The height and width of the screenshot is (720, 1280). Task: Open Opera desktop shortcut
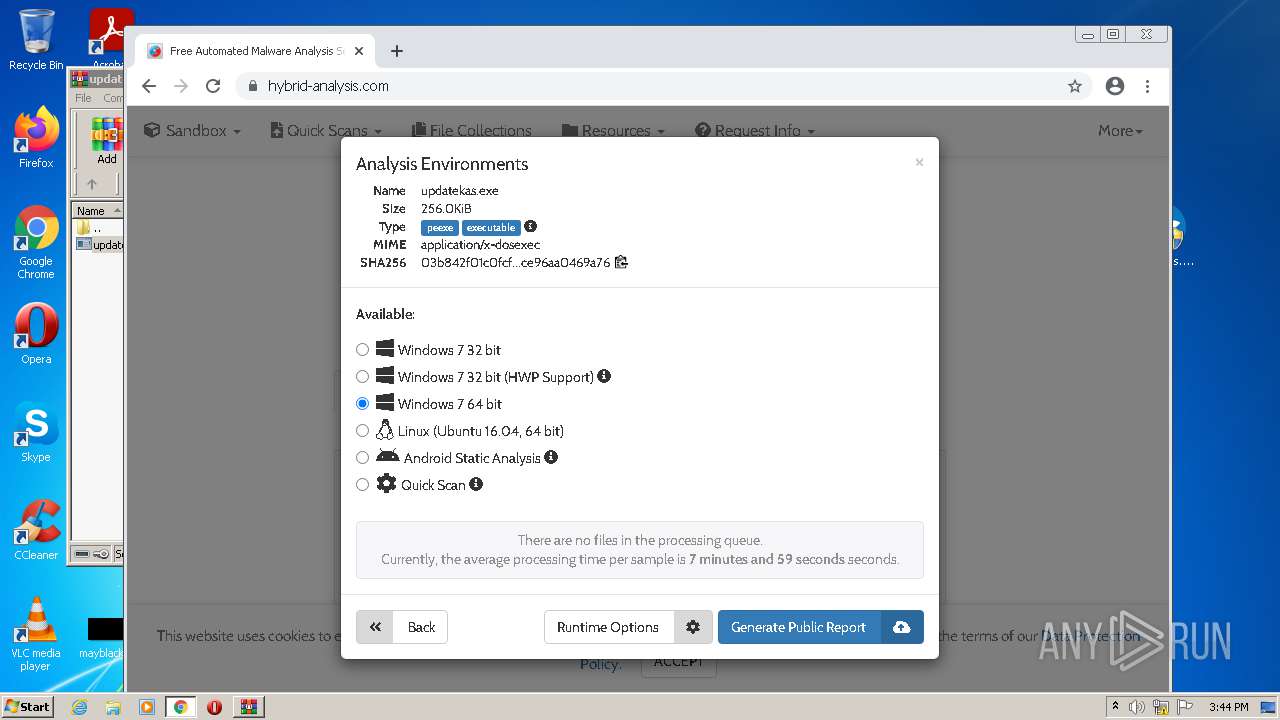point(36,334)
